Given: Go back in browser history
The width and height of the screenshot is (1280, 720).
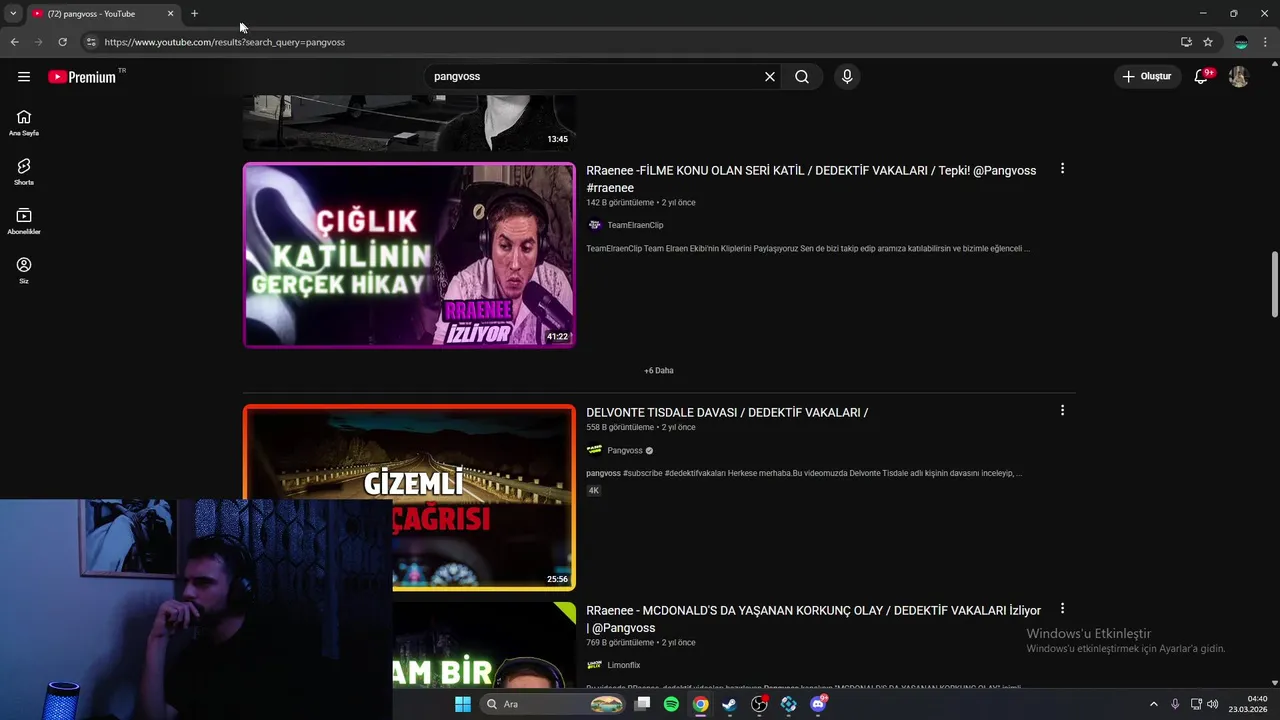Looking at the screenshot, I should pyautogui.click(x=14, y=42).
